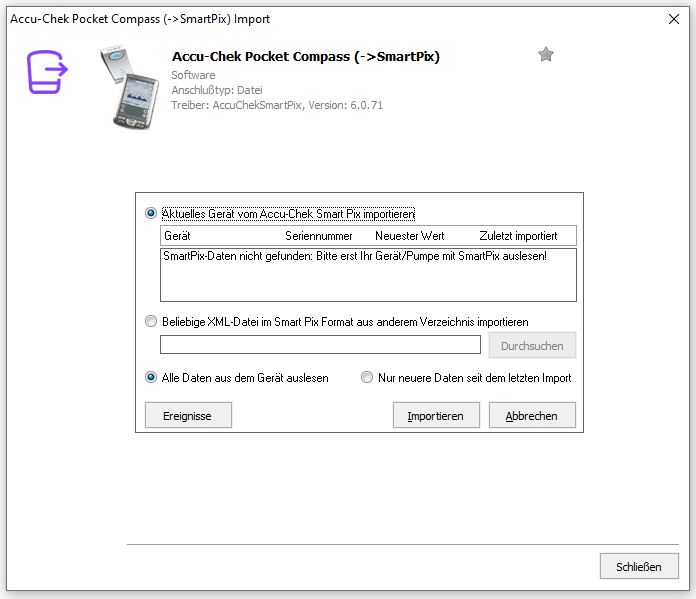This screenshot has height=599, width=696.
Task: Click the SmartPix-Daten nicht gefunden message list
Action: 368,275
